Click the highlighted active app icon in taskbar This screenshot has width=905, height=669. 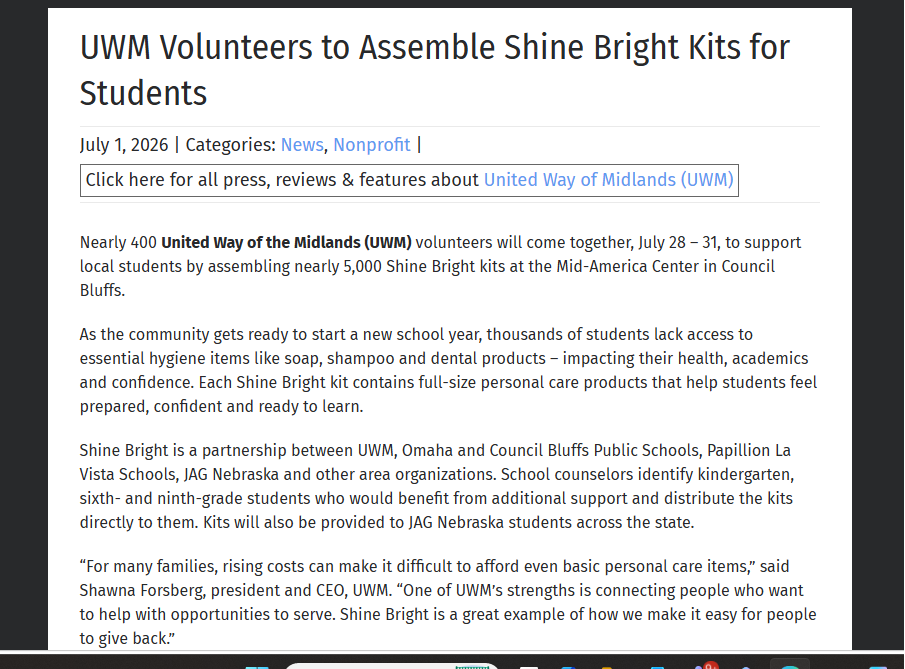click(790, 664)
